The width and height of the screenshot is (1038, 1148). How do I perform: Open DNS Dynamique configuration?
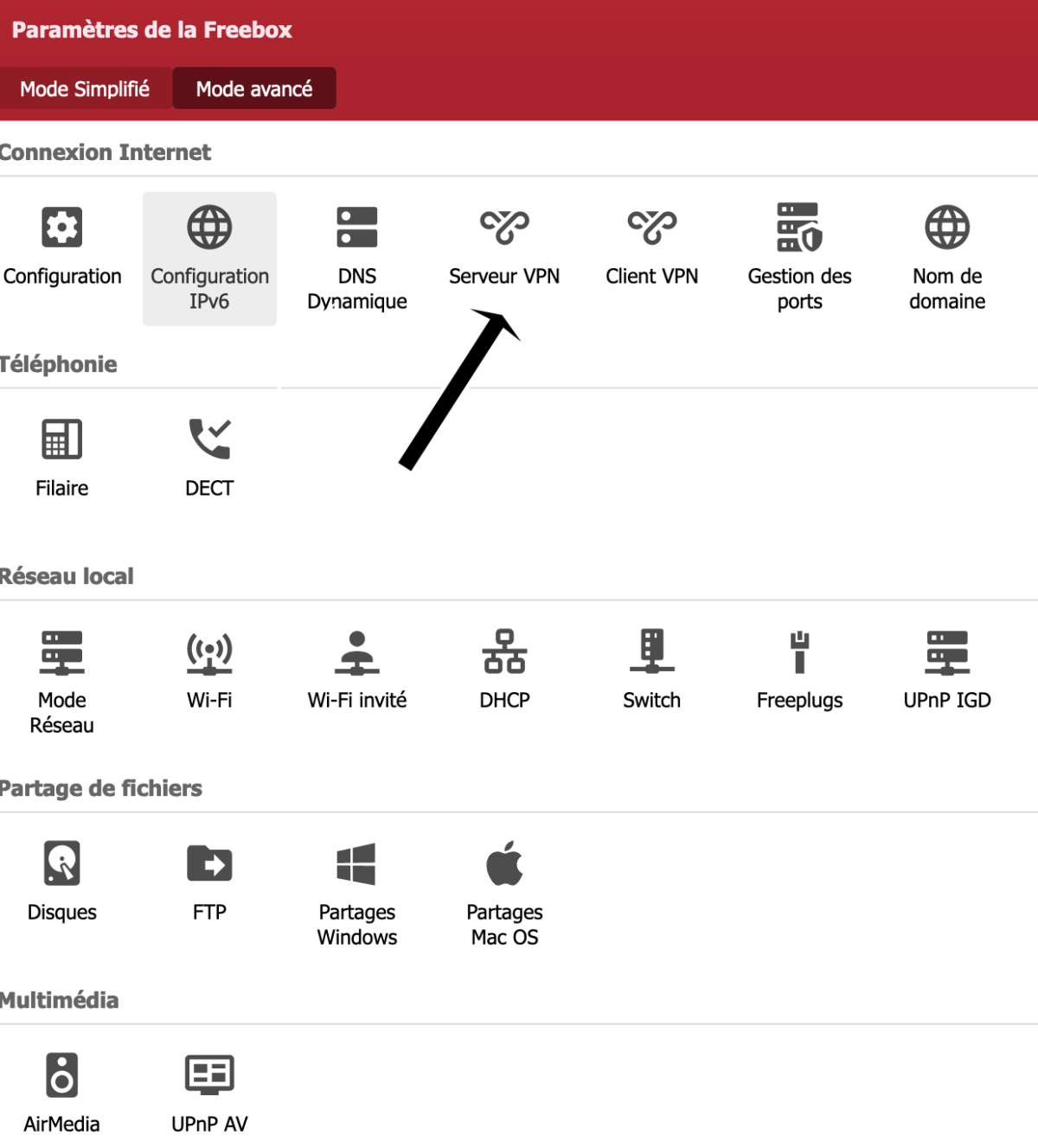(x=357, y=228)
